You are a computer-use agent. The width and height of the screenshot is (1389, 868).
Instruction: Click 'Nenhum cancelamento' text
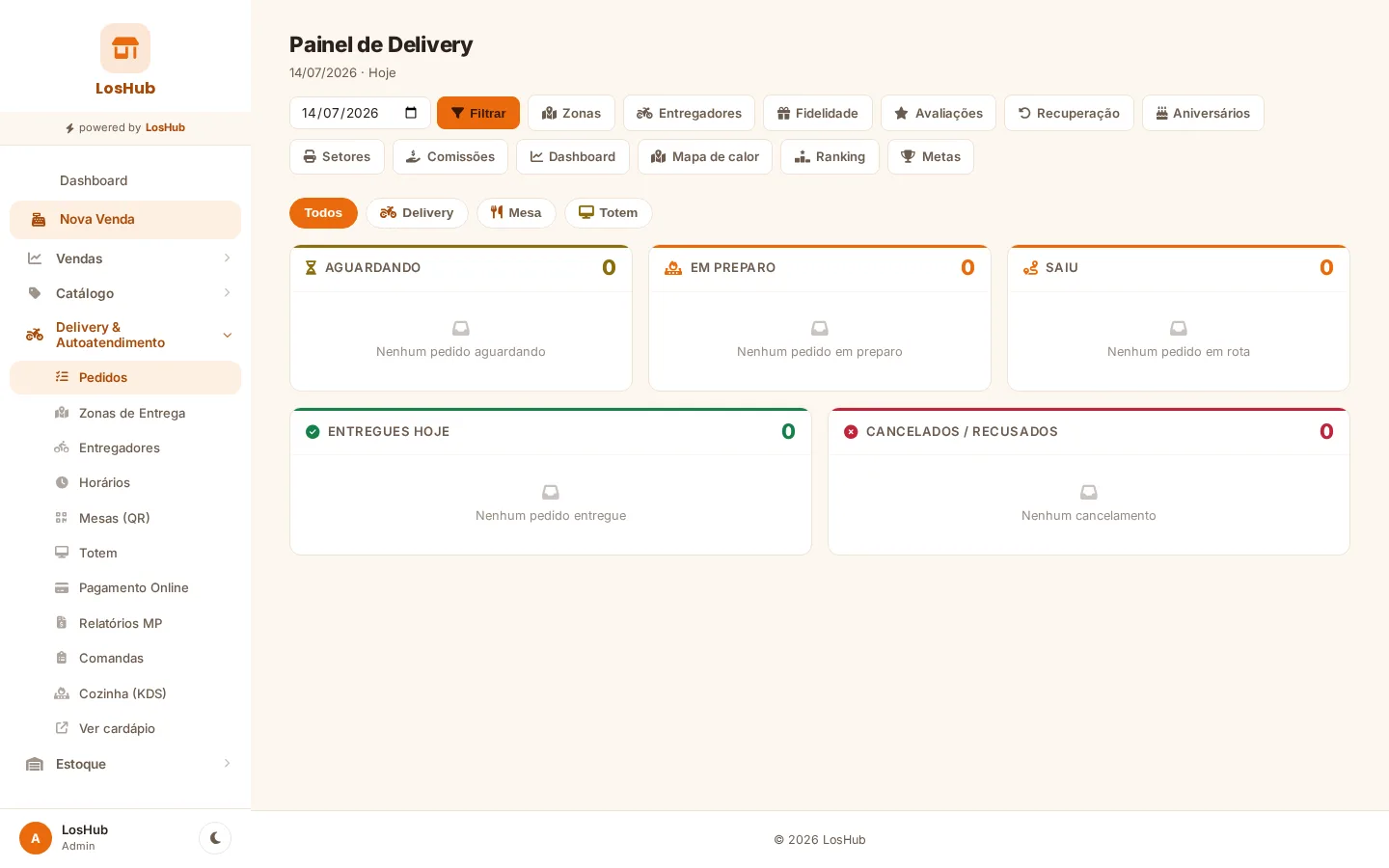1089,516
